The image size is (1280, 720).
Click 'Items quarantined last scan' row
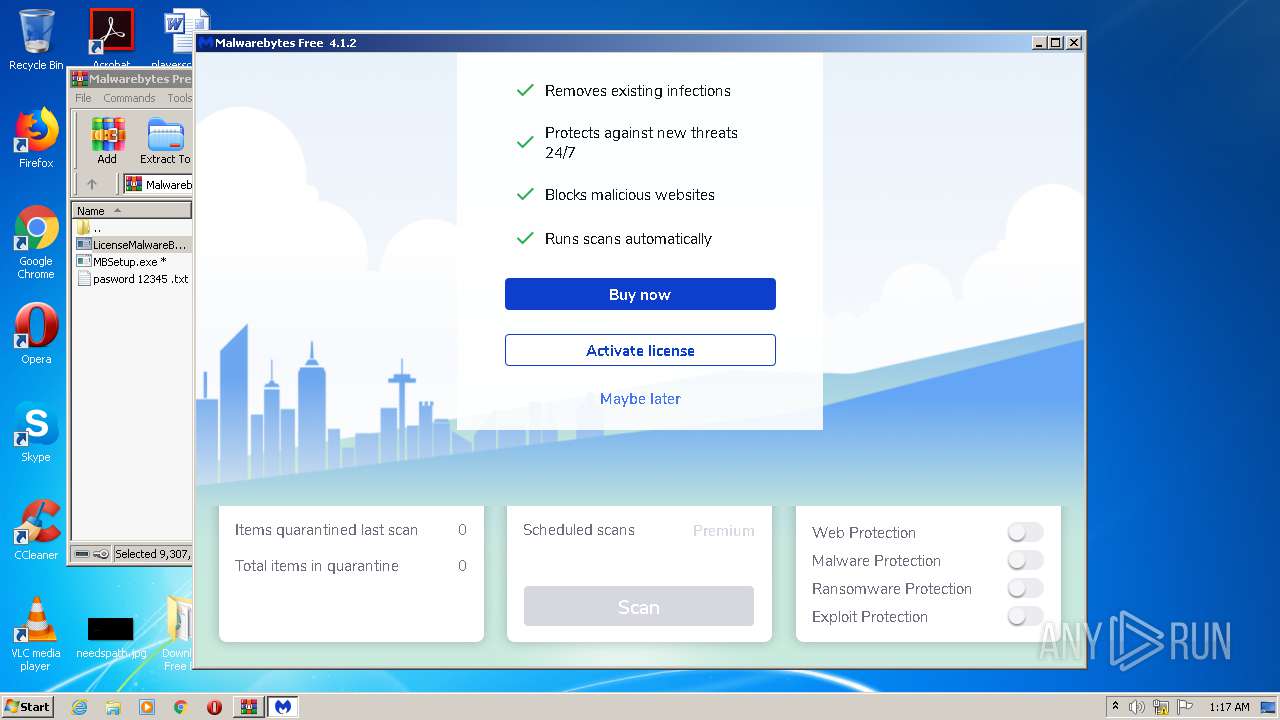(x=351, y=530)
